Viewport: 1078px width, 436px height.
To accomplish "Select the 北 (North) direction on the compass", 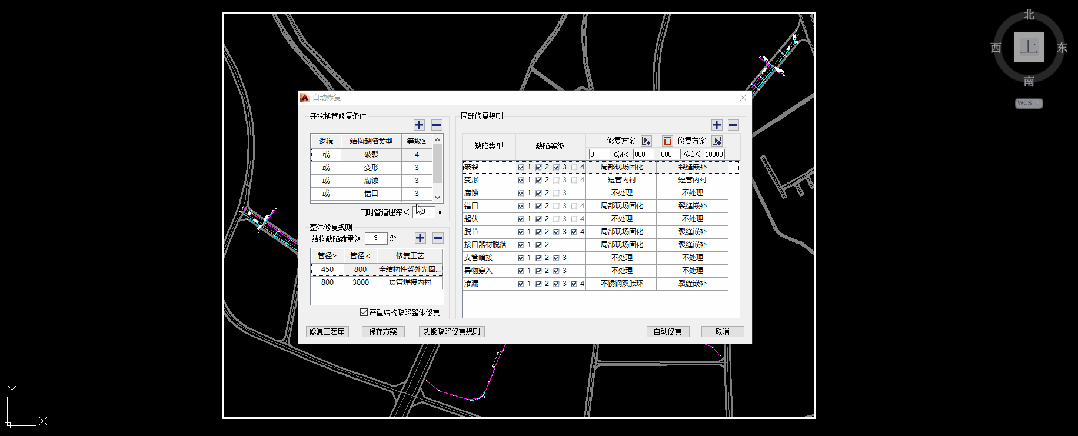I will pos(1029,15).
